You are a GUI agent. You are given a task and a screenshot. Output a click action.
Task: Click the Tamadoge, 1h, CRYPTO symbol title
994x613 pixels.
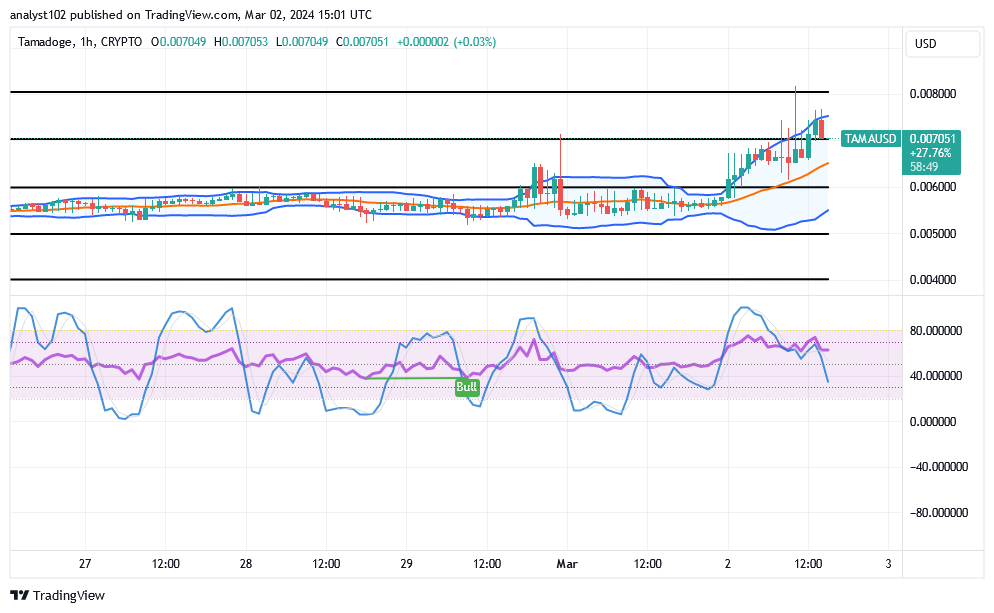click(x=80, y=42)
